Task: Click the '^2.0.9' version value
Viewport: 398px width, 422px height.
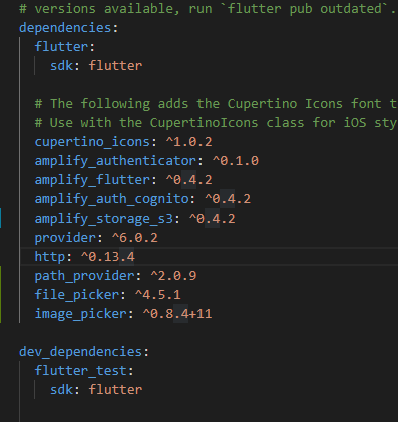Action: coord(173,276)
